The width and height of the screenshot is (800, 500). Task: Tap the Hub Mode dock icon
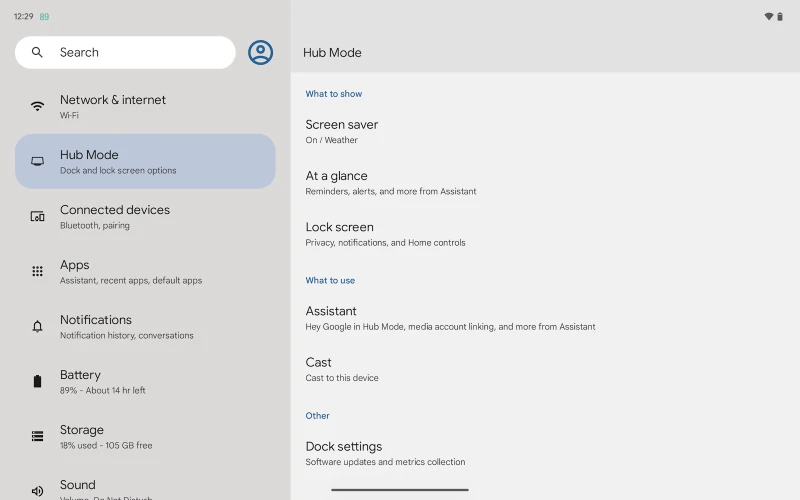click(37, 161)
